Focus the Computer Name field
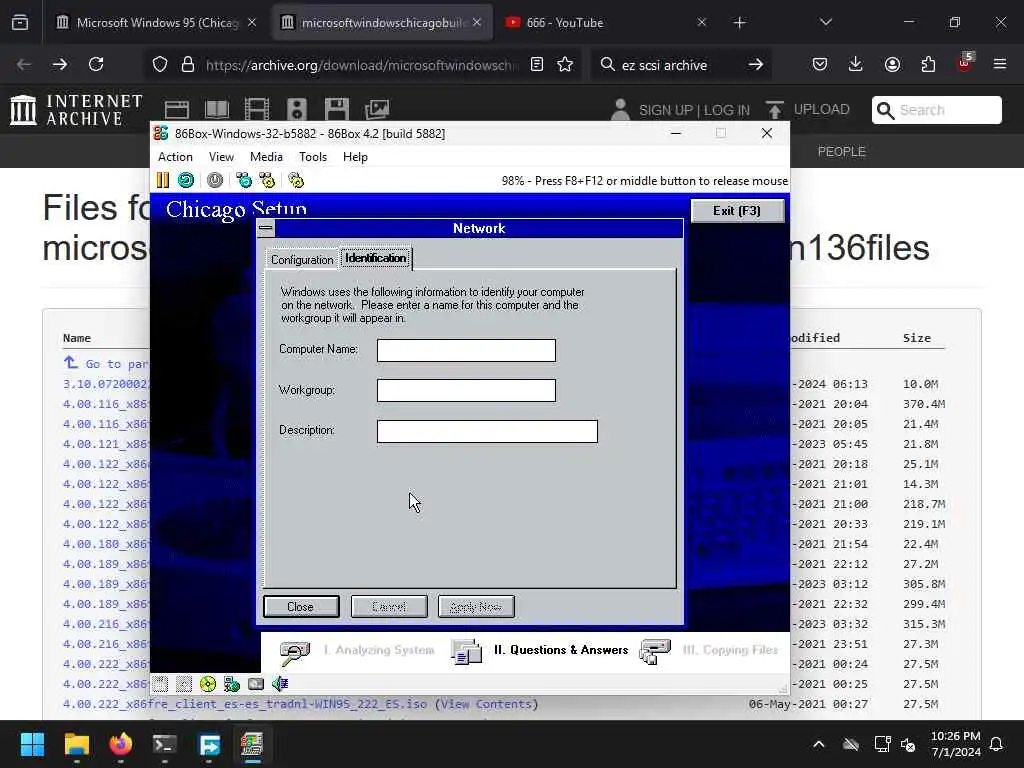1024x768 pixels. (x=466, y=350)
